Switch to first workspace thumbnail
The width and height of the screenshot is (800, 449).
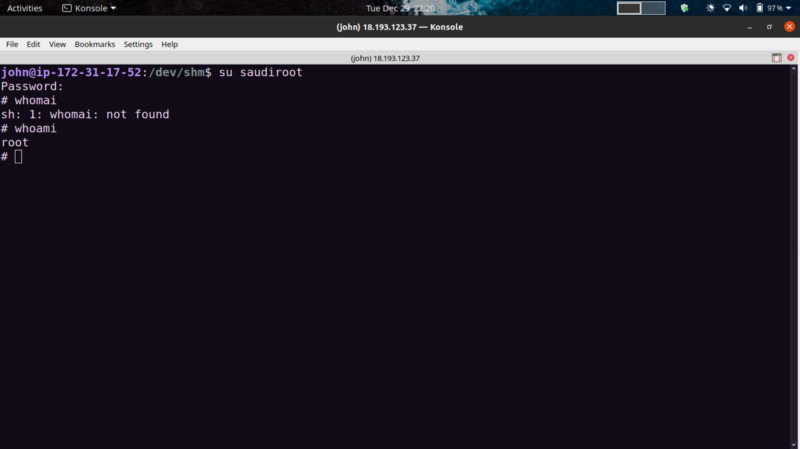point(629,8)
